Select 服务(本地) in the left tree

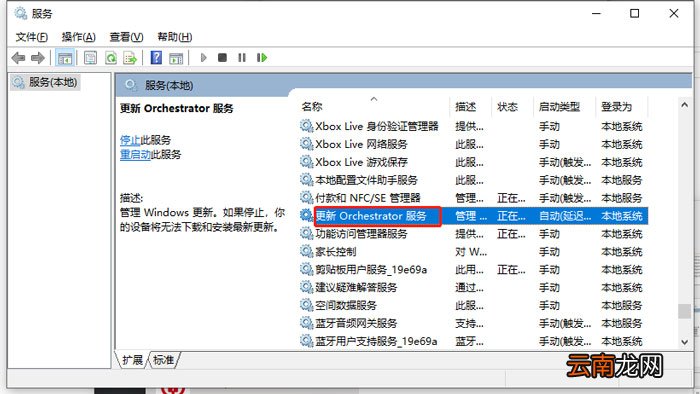pos(45,83)
